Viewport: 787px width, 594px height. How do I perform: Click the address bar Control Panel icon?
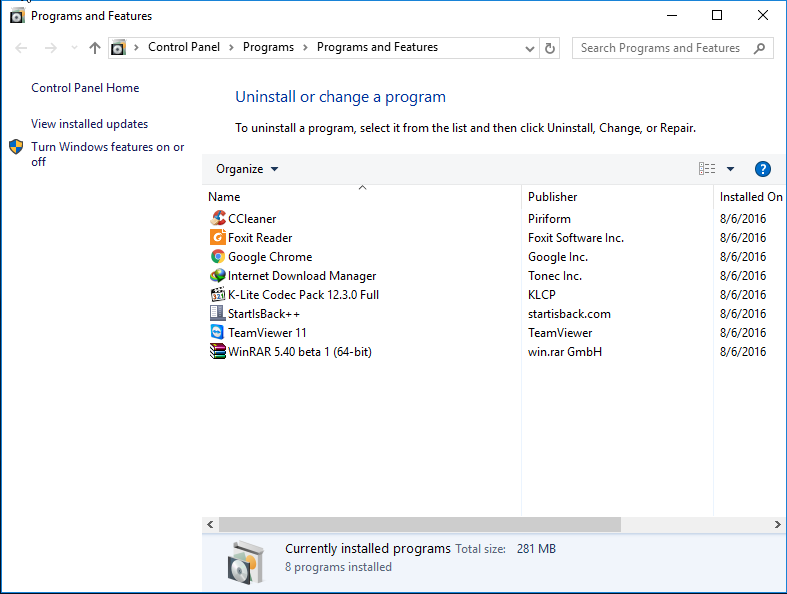(118, 48)
